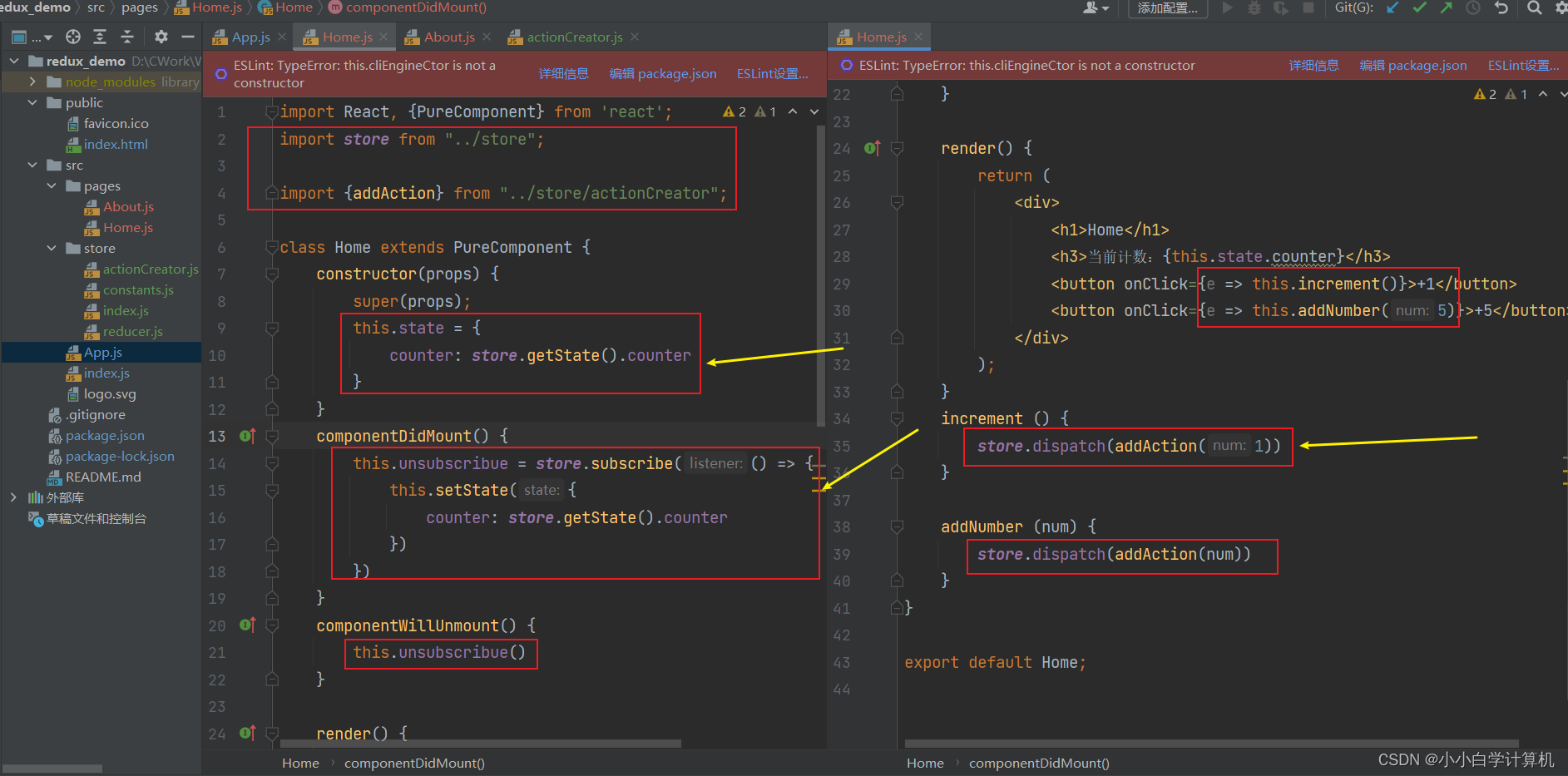1568x776 pixels.
Task: Expand the External Libraries node
Action: (13, 497)
